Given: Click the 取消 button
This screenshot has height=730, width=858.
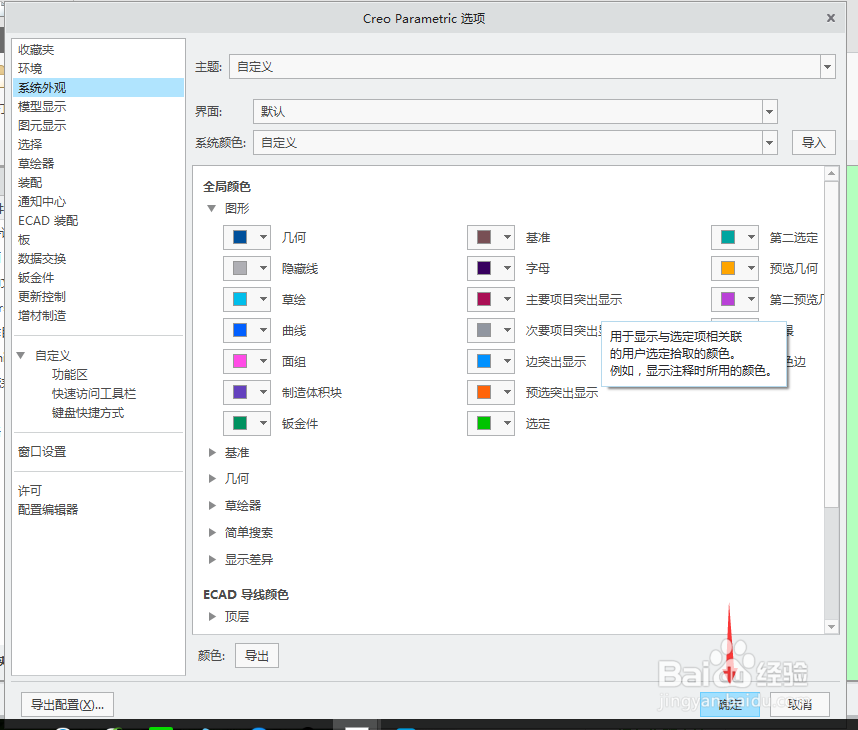Looking at the screenshot, I should [x=800, y=704].
